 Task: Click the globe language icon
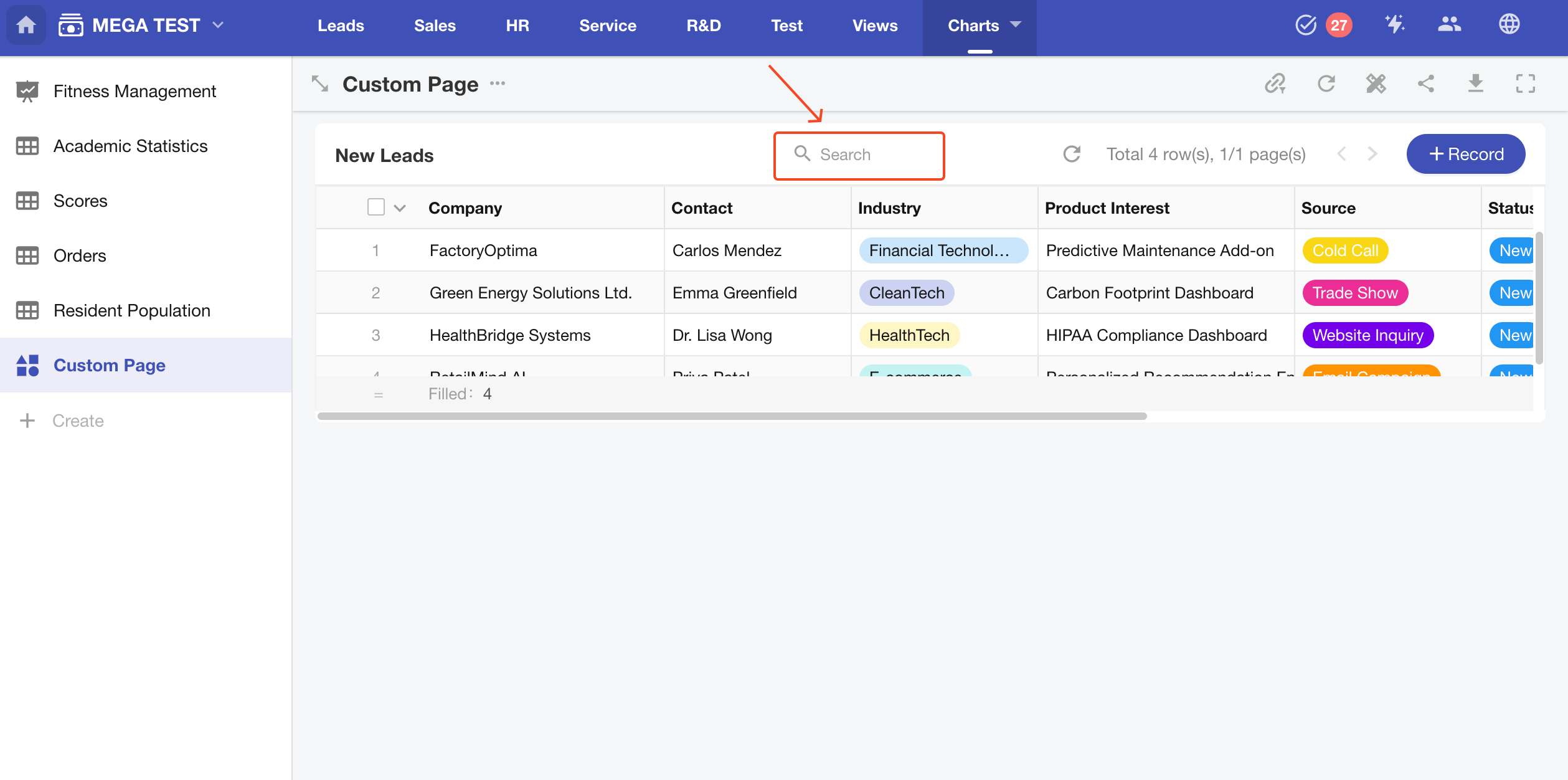[x=1509, y=25]
